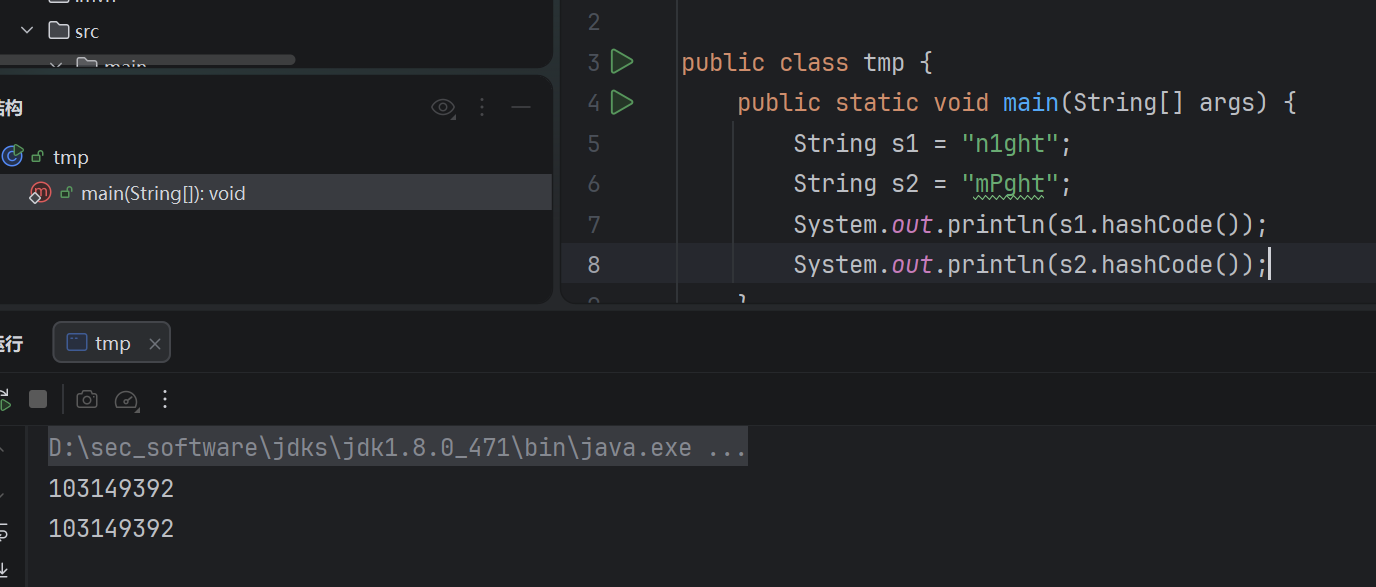This screenshot has width=1376, height=587.
Task: Toggle scroll to end of console
Action: (5, 570)
